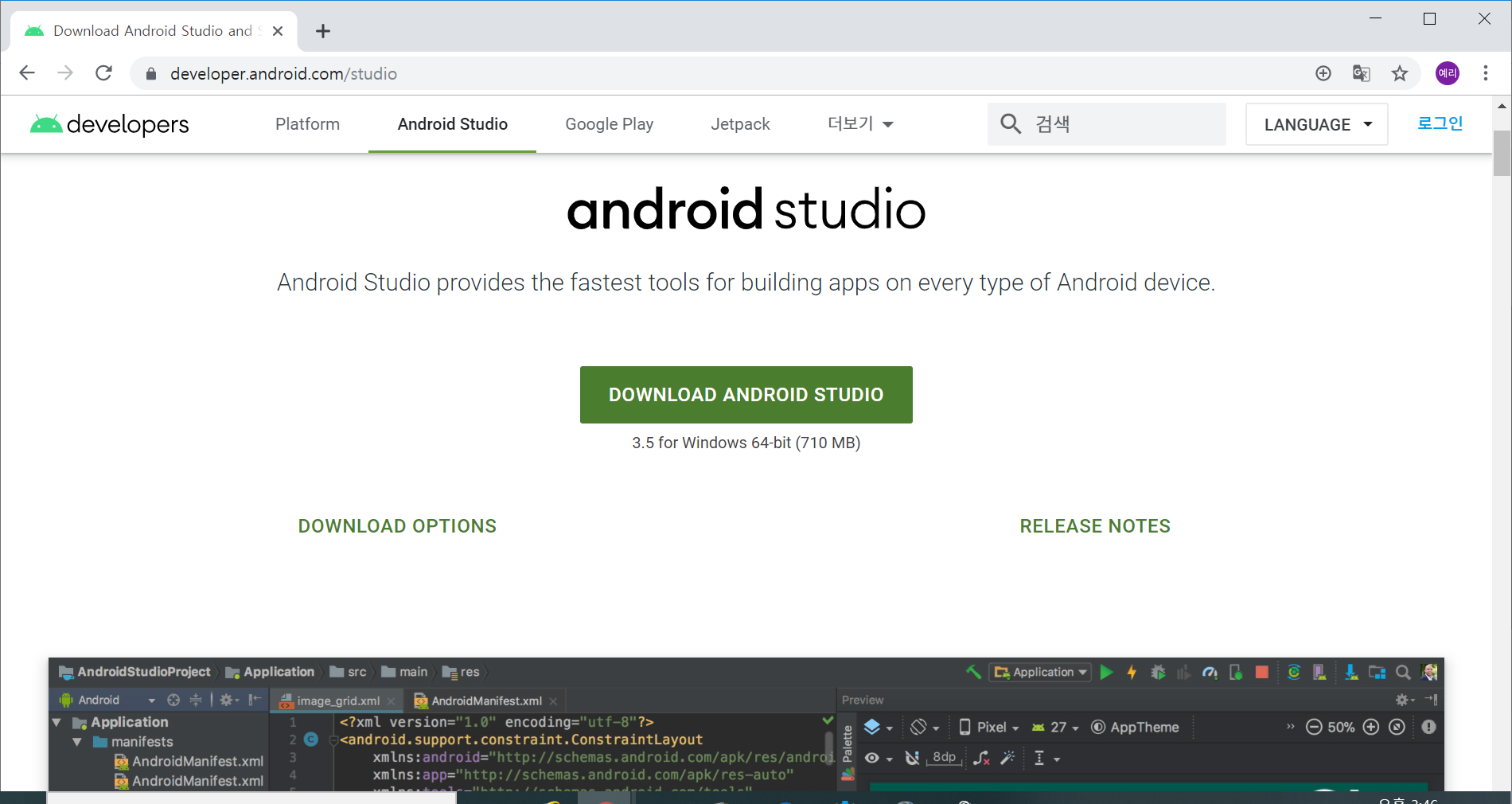Go back to the previous page
Image resolution: width=1512 pixels, height=804 pixels.
(27, 73)
